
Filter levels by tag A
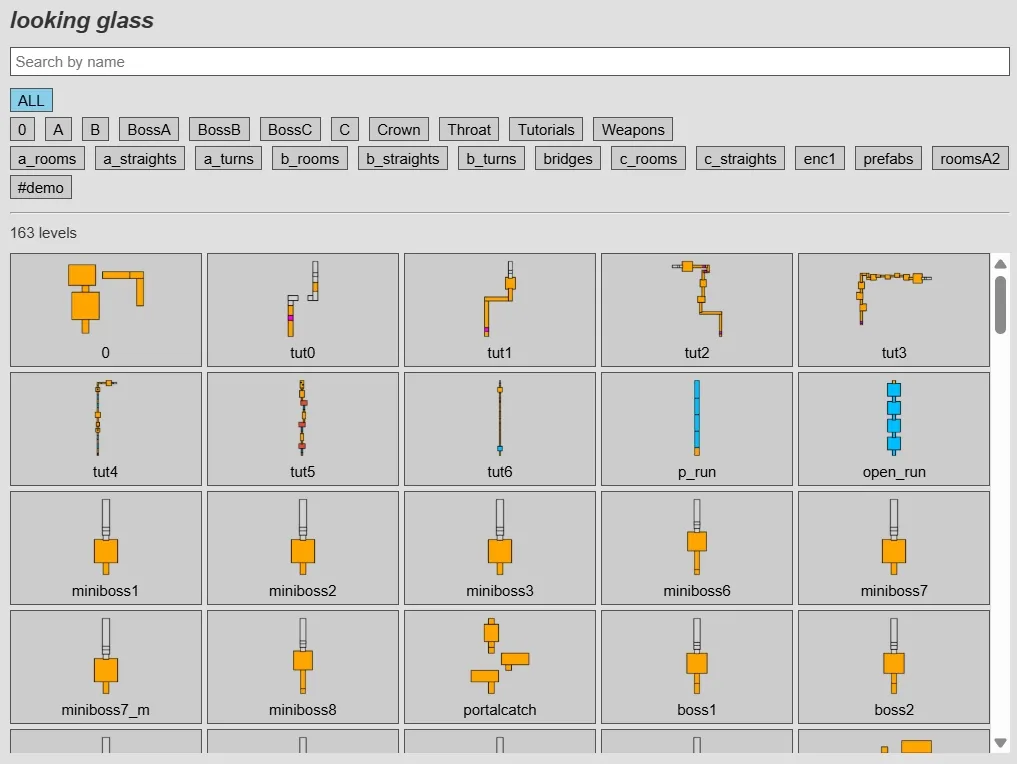click(58, 130)
